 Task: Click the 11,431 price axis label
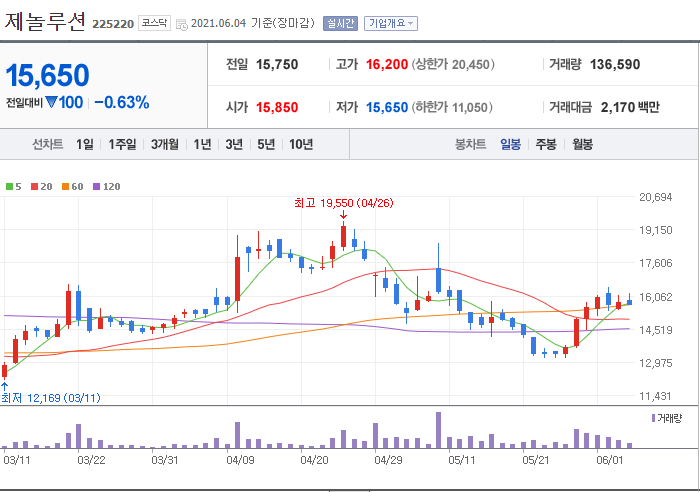tap(656, 396)
